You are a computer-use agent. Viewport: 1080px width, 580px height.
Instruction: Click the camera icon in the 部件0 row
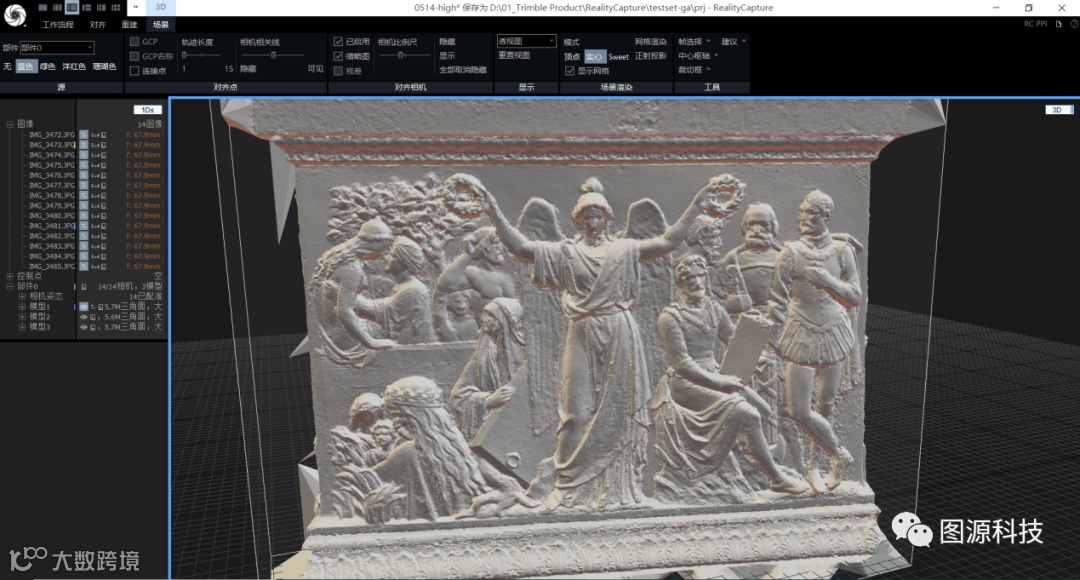(84, 287)
